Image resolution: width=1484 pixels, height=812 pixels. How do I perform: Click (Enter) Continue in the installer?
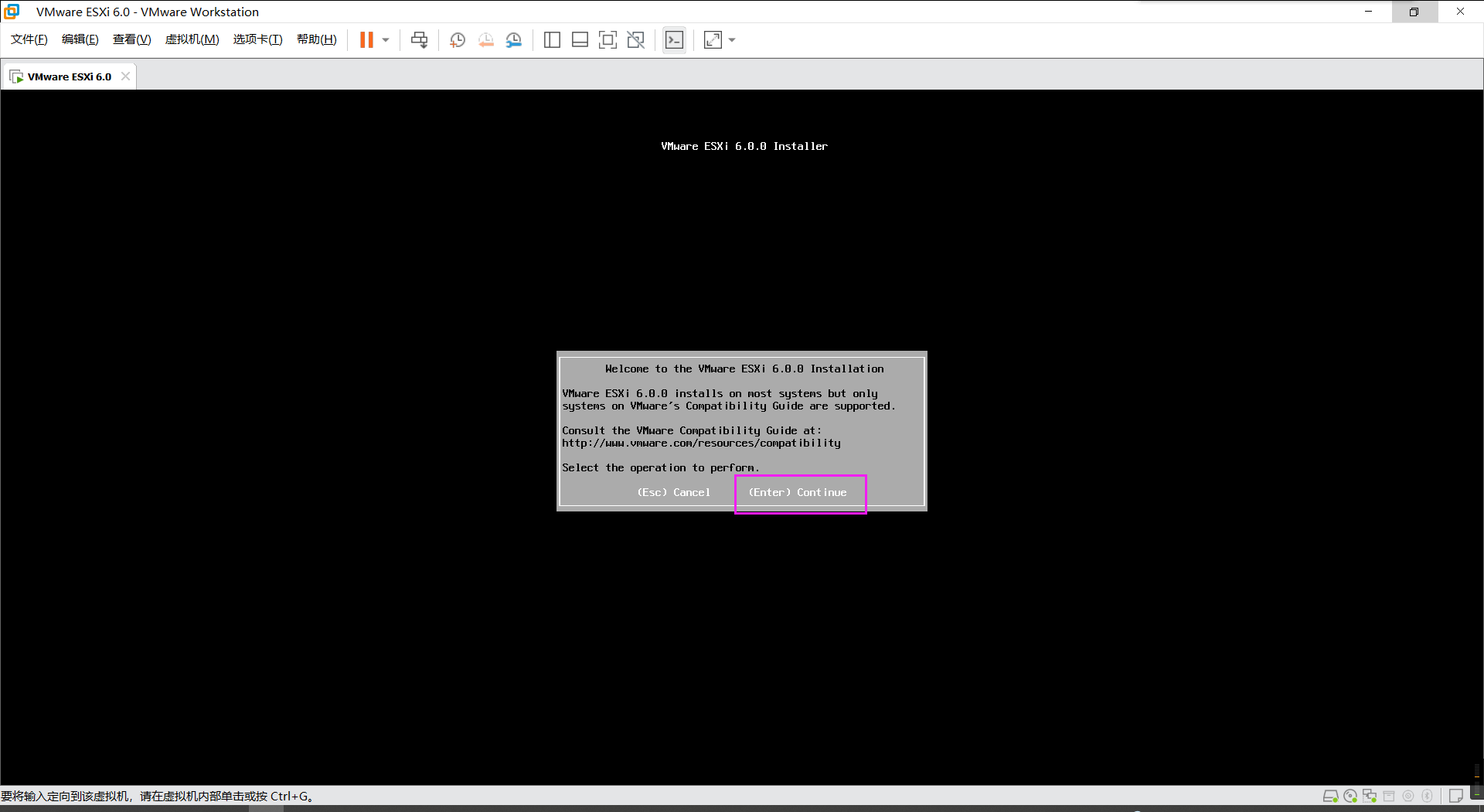click(798, 492)
